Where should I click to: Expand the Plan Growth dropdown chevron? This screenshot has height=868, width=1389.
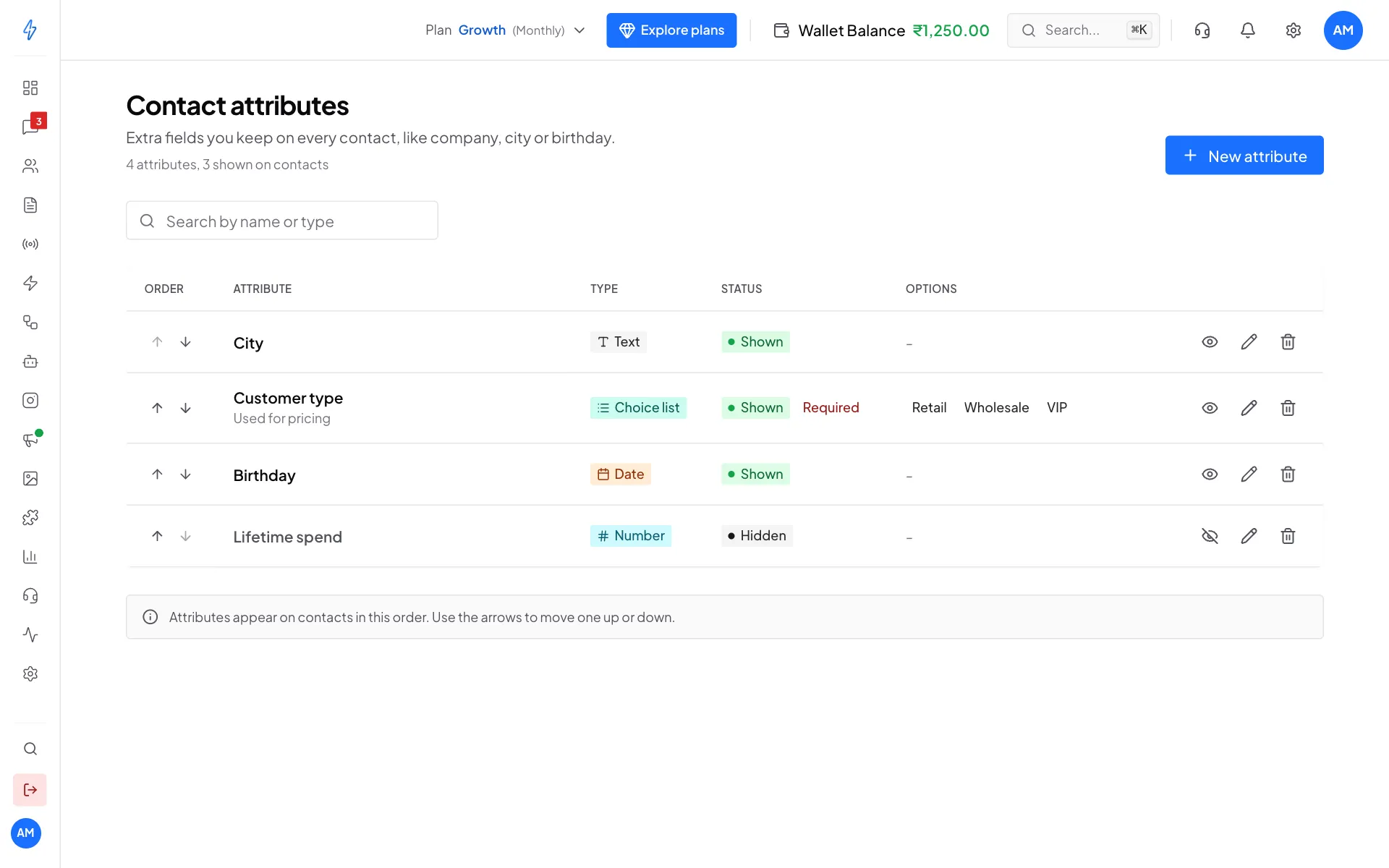pos(579,30)
